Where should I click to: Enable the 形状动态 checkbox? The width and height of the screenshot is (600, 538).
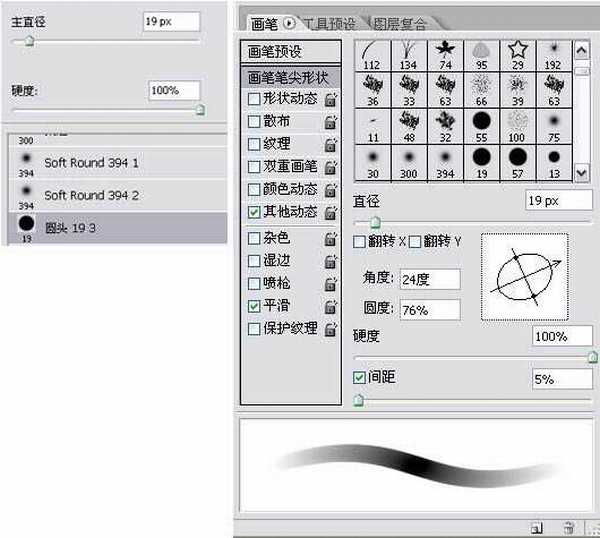[x=254, y=99]
